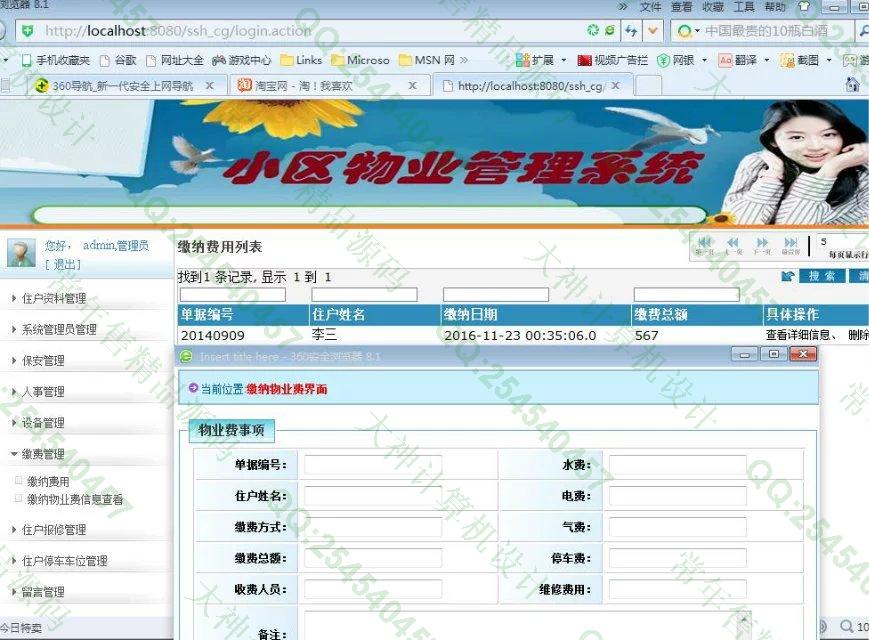Go to next page of records
This screenshot has width=869, height=640.
click(762, 245)
